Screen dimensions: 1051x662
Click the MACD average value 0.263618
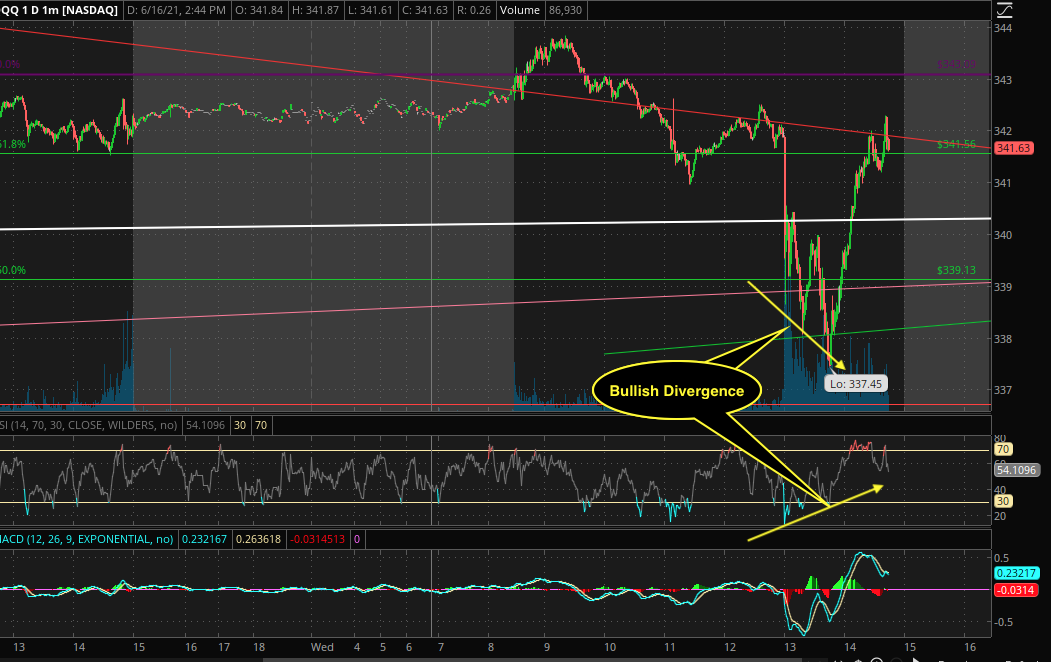coord(258,539)
